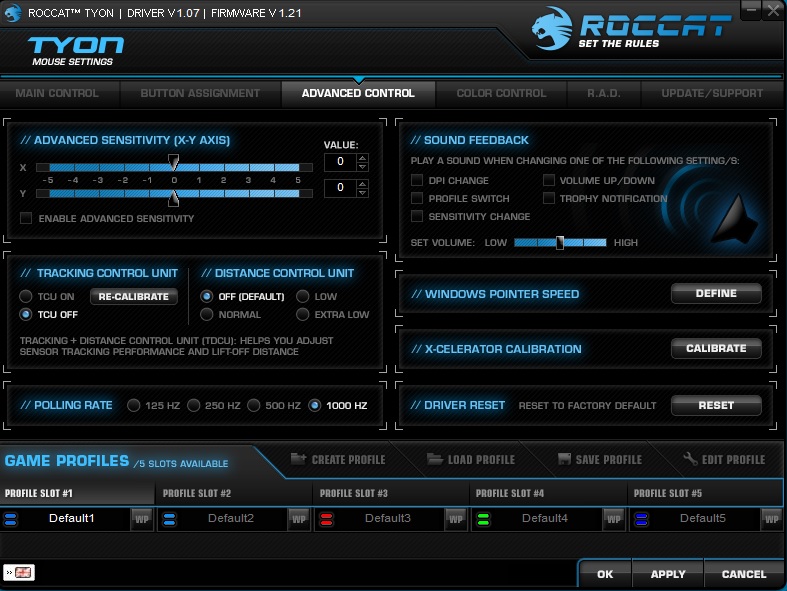Click the WP icon for Default1 profile
The height and width of the screenshot is (591, 787).
[x=141, y=519]
